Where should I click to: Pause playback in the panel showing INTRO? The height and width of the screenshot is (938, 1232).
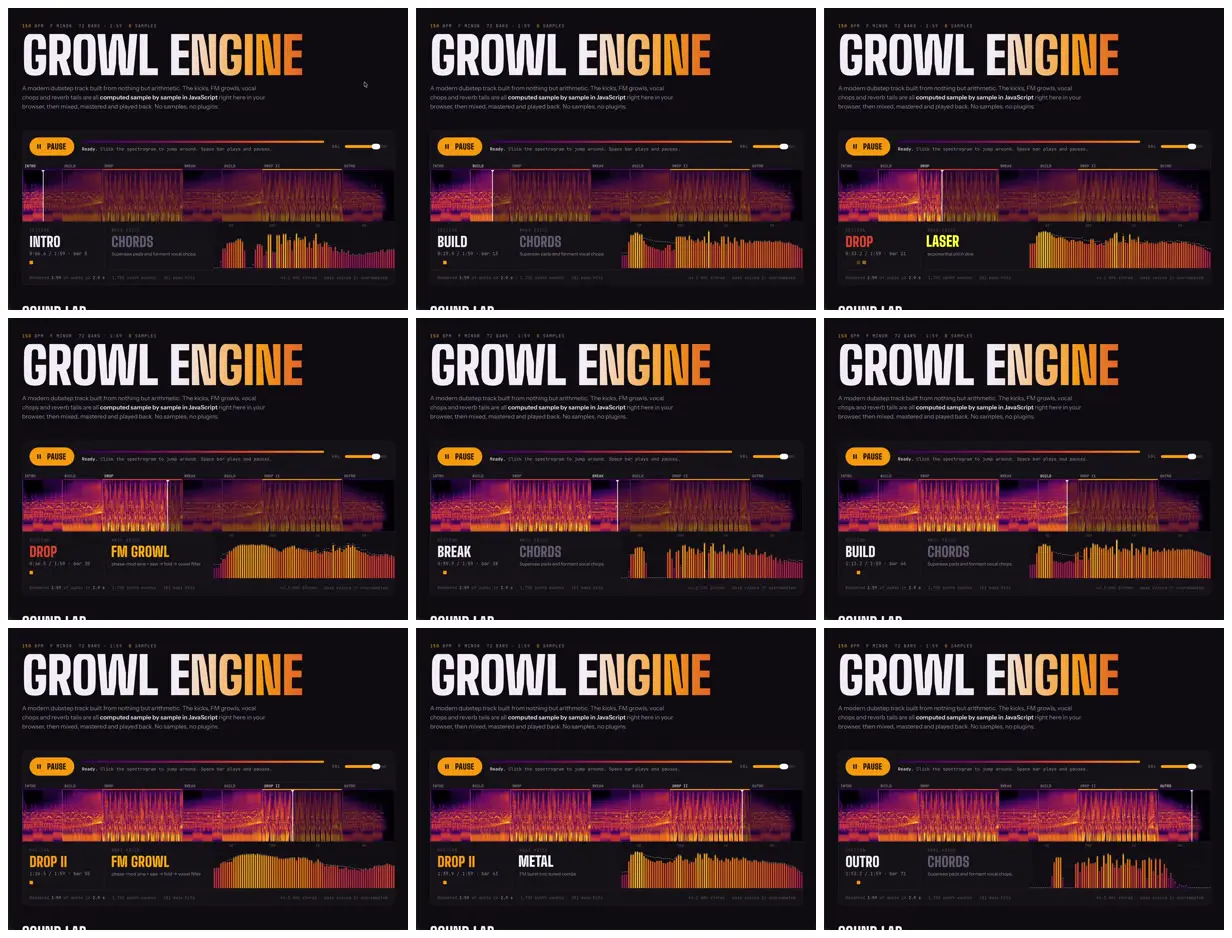(x=52, y=147)
